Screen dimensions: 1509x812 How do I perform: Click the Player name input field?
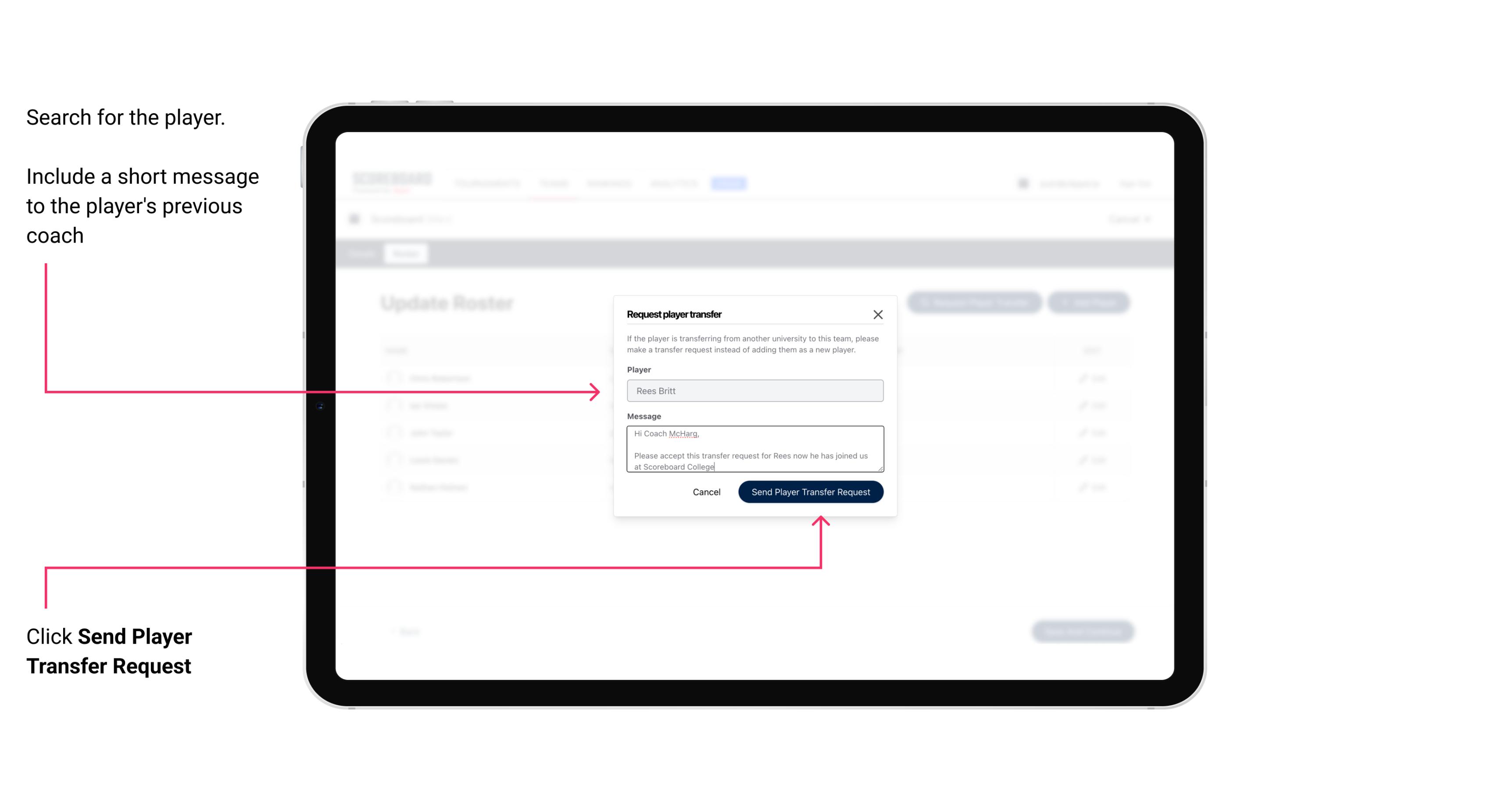tap(753, 391)
